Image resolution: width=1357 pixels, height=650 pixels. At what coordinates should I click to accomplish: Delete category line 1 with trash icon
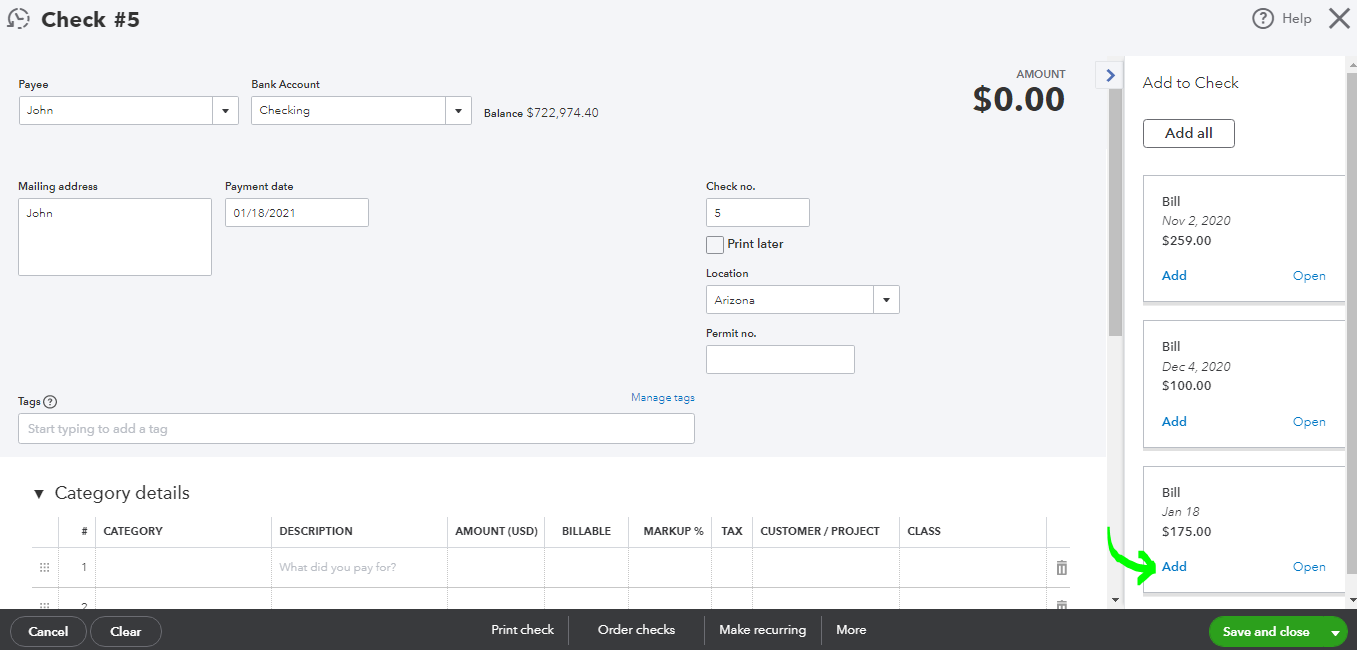(1062, 568)
